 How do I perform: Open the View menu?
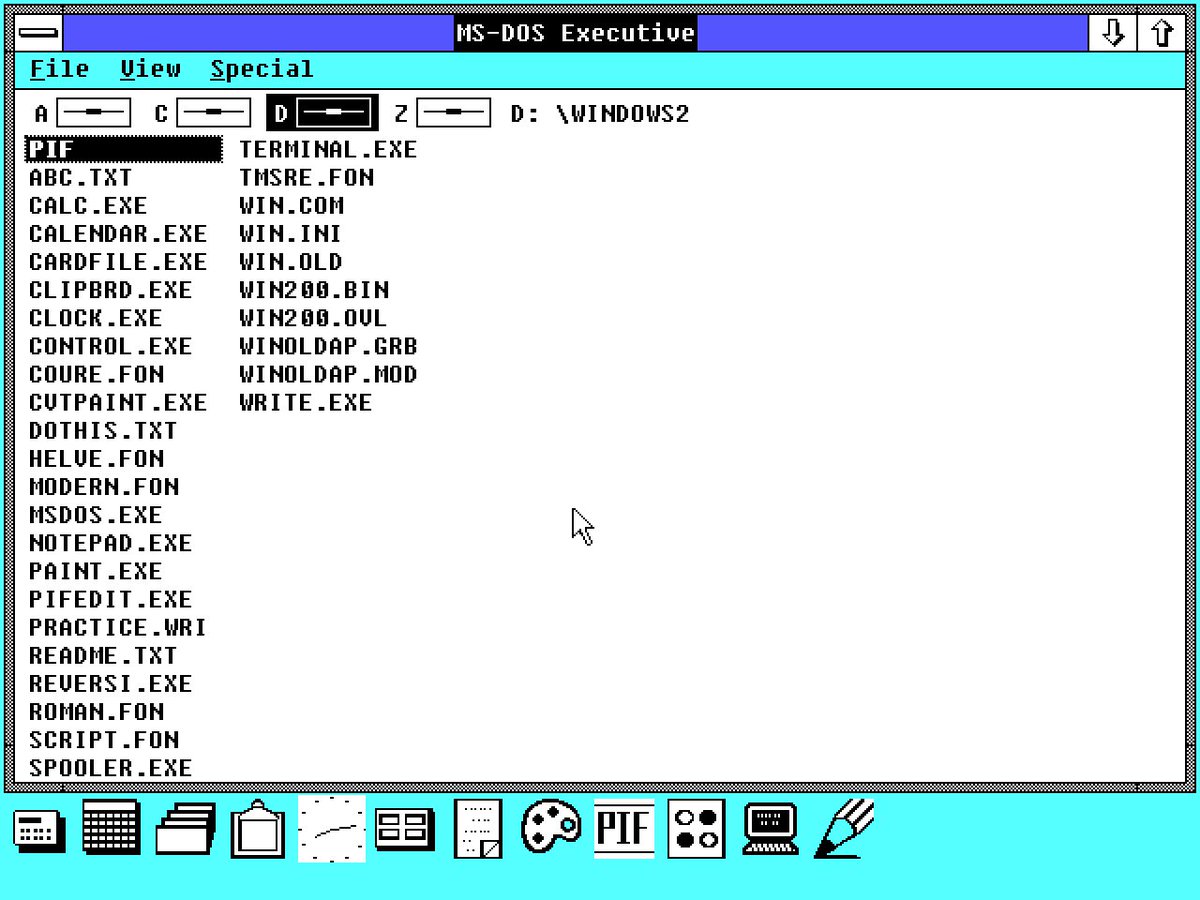point(150,70)
